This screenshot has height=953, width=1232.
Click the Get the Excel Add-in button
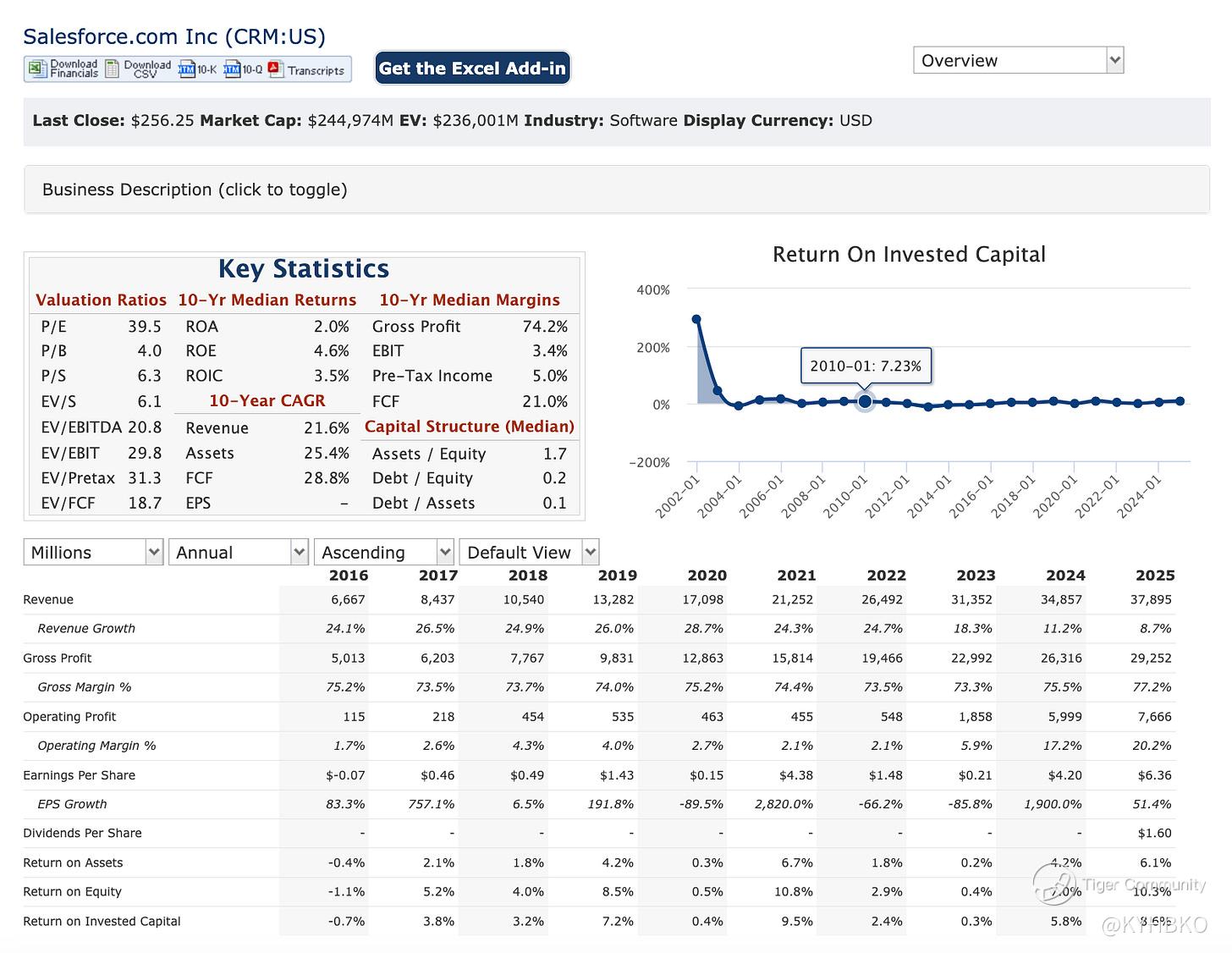[x=472, y=69]
